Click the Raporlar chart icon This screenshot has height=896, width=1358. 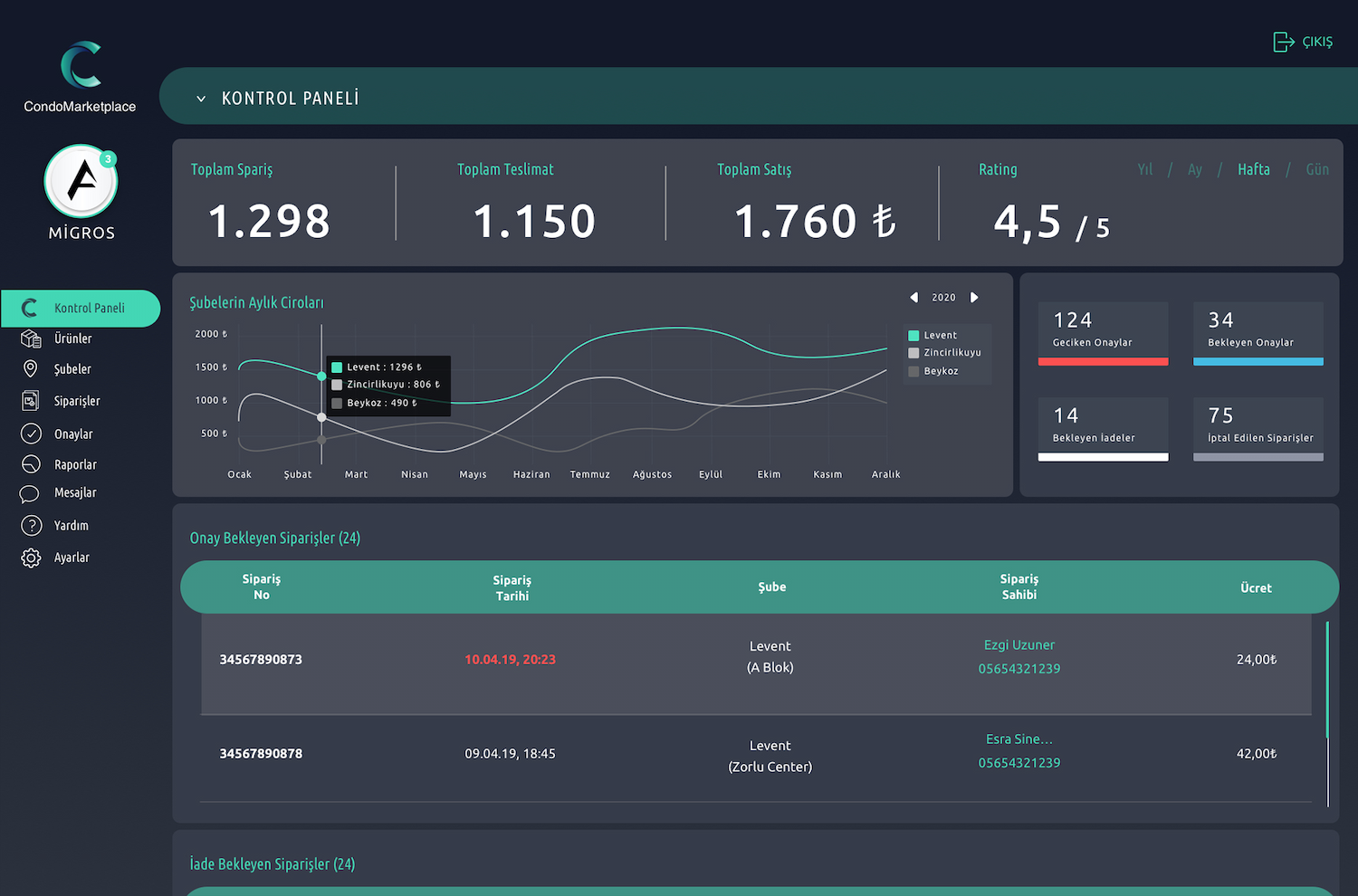pyautogui.click(x=31, y=464)
